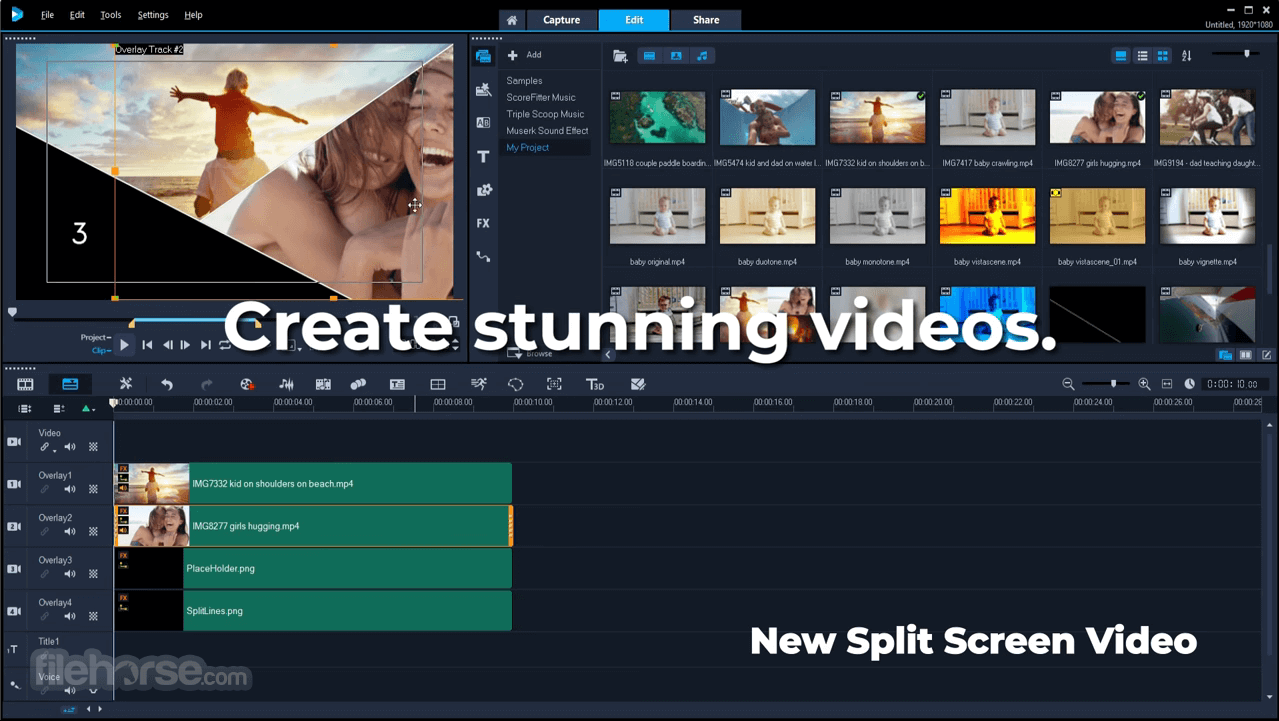Toggle track transparency on Overlay3
Viewport: 1279px width, 721px height.
point(93,574)
